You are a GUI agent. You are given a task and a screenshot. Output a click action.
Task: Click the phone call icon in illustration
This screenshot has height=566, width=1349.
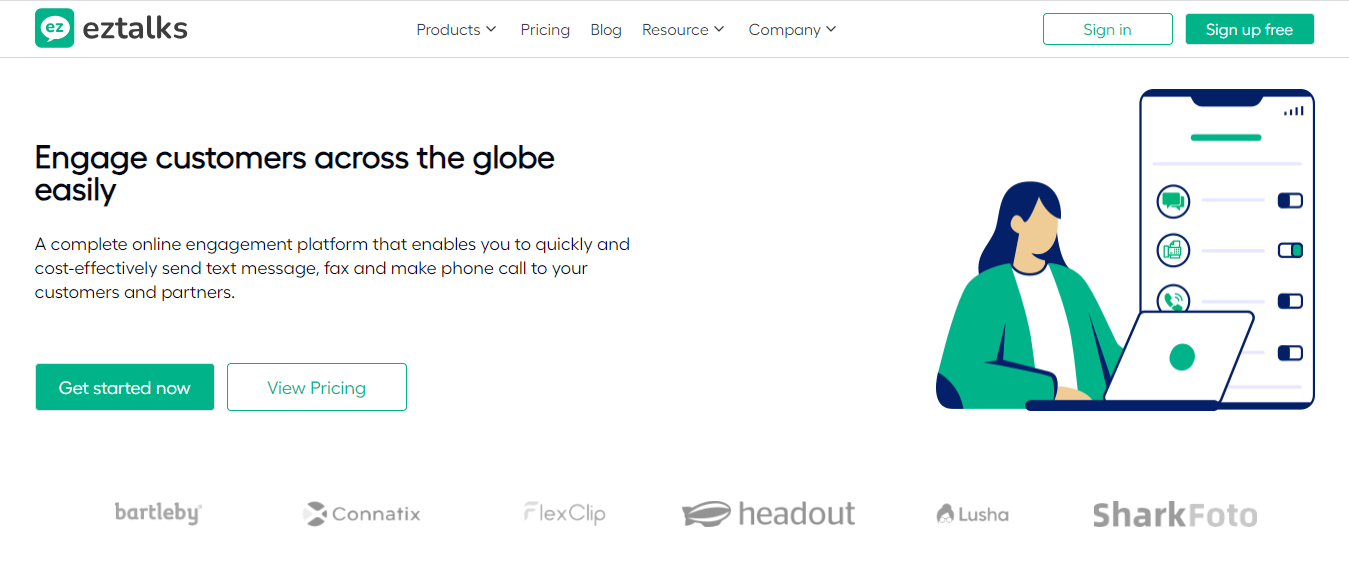click(1174, 299)
